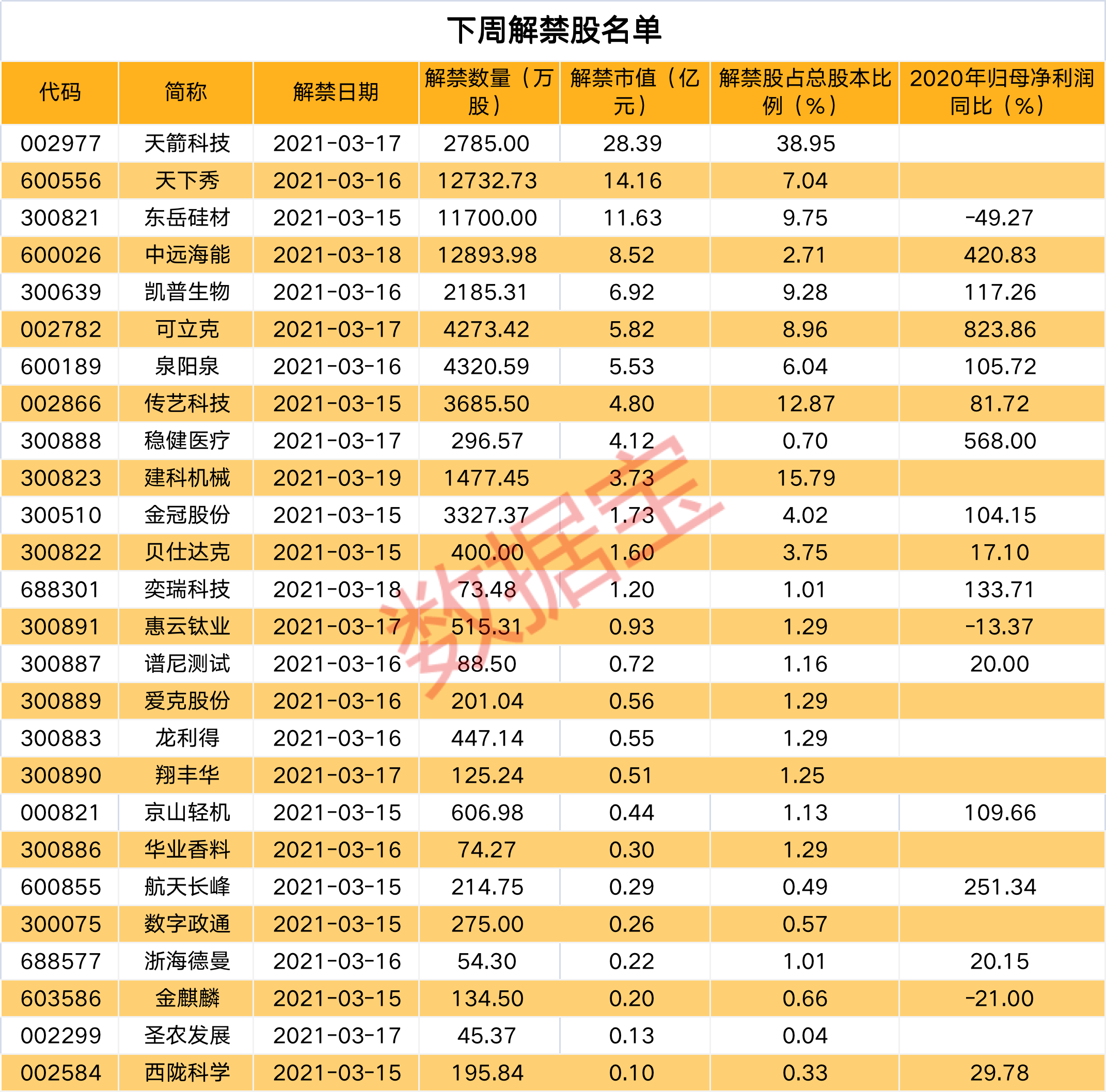Select stock name 天箭科技
This screenshot has width=1106, height=1092.
(186, 143)
